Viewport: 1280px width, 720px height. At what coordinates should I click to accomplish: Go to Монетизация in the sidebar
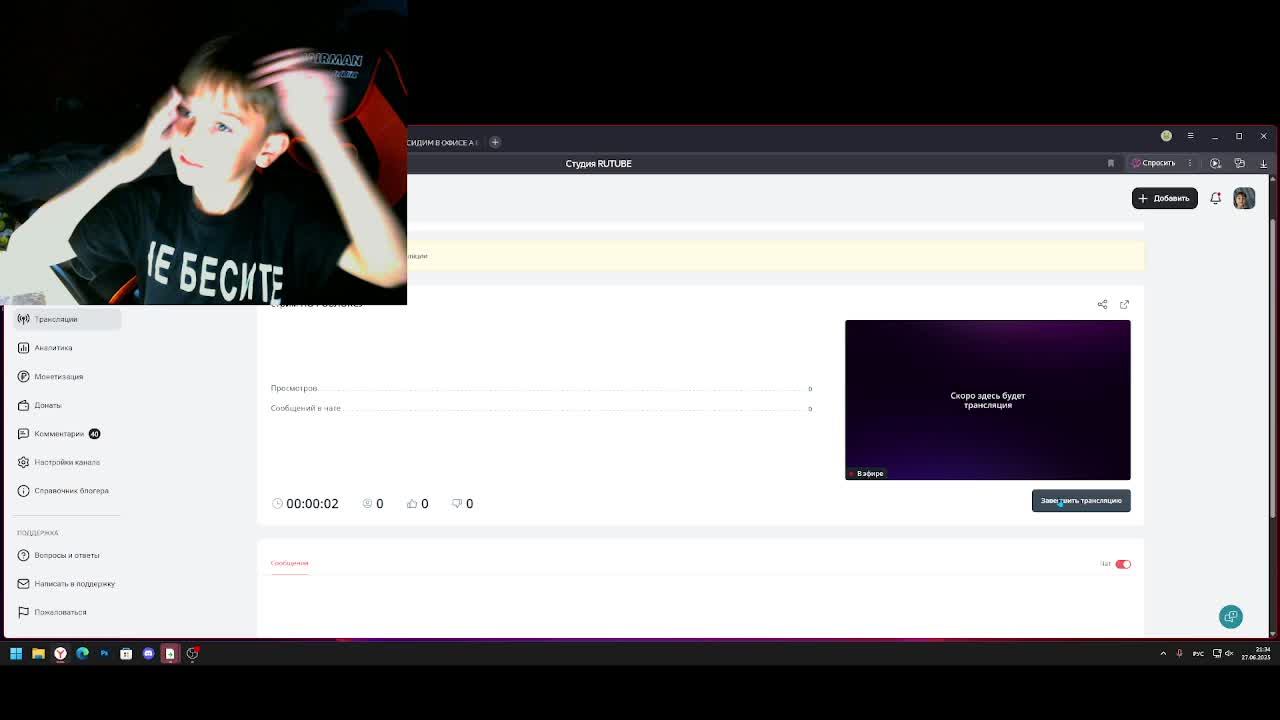pos(58,377)
